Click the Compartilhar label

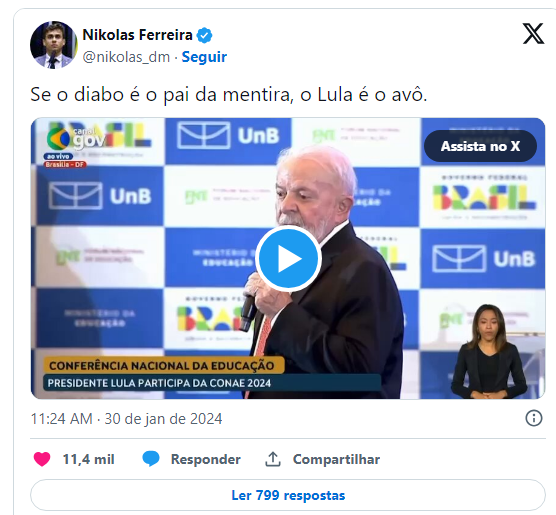336,459
